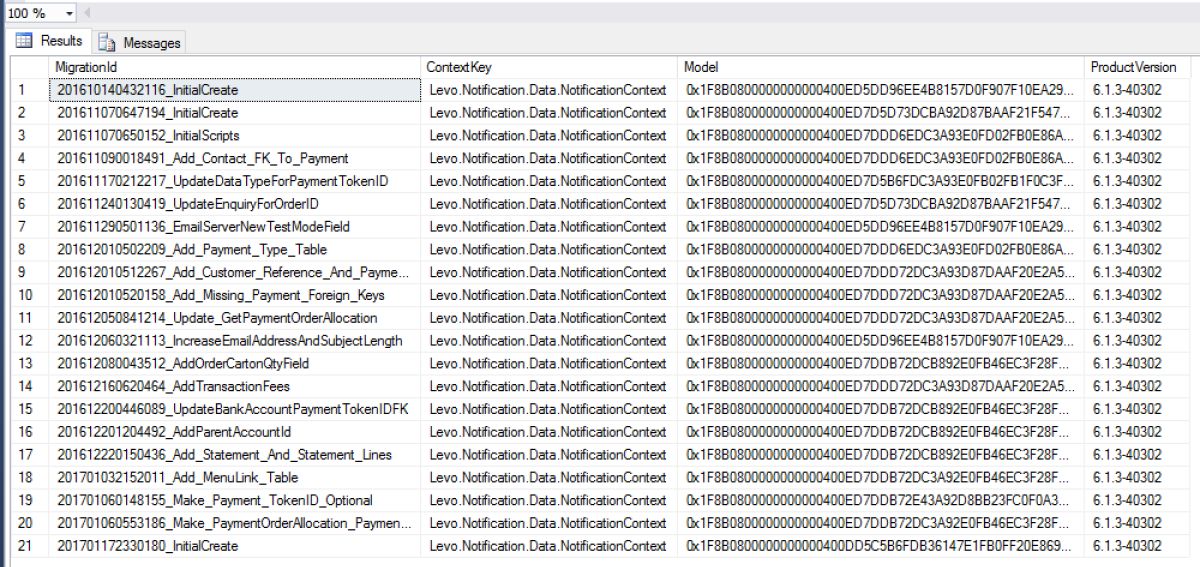
Task: Open the 100 % zoom dropdown
Action: coord(69,12)
